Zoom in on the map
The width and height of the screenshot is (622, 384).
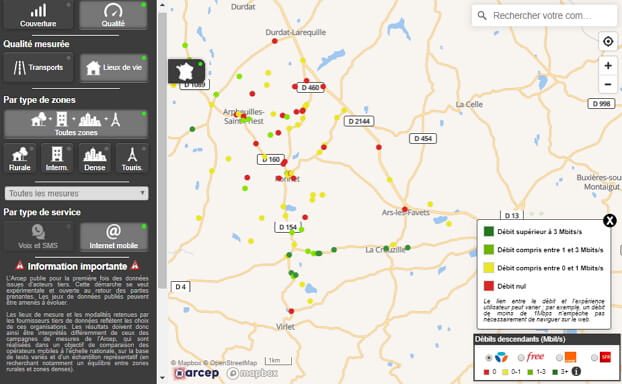pyautogui.click(x=608, y=65)
